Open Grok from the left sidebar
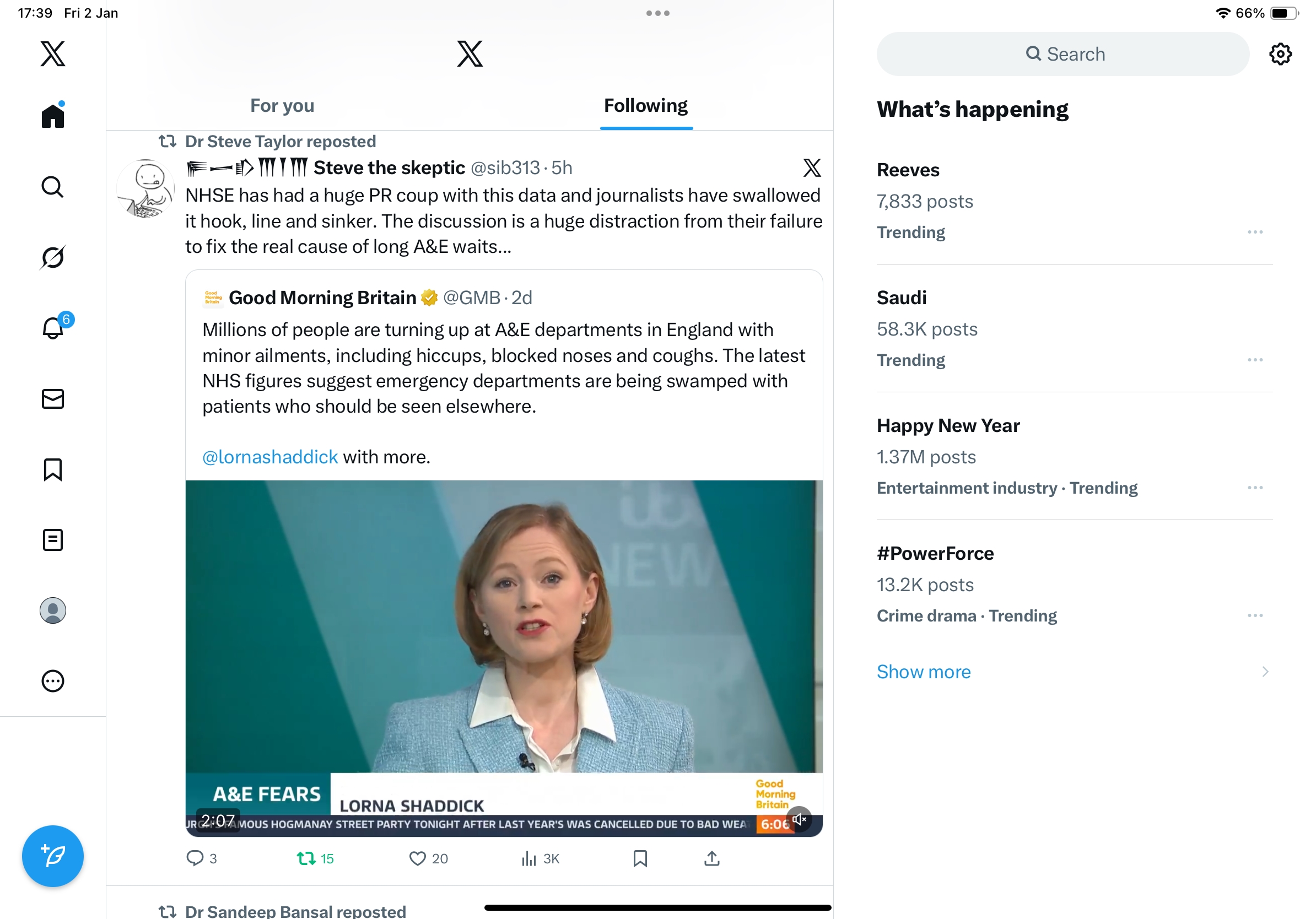Image resolution: width=1316 pixels, height=919 pixels. tap(53, 257)
